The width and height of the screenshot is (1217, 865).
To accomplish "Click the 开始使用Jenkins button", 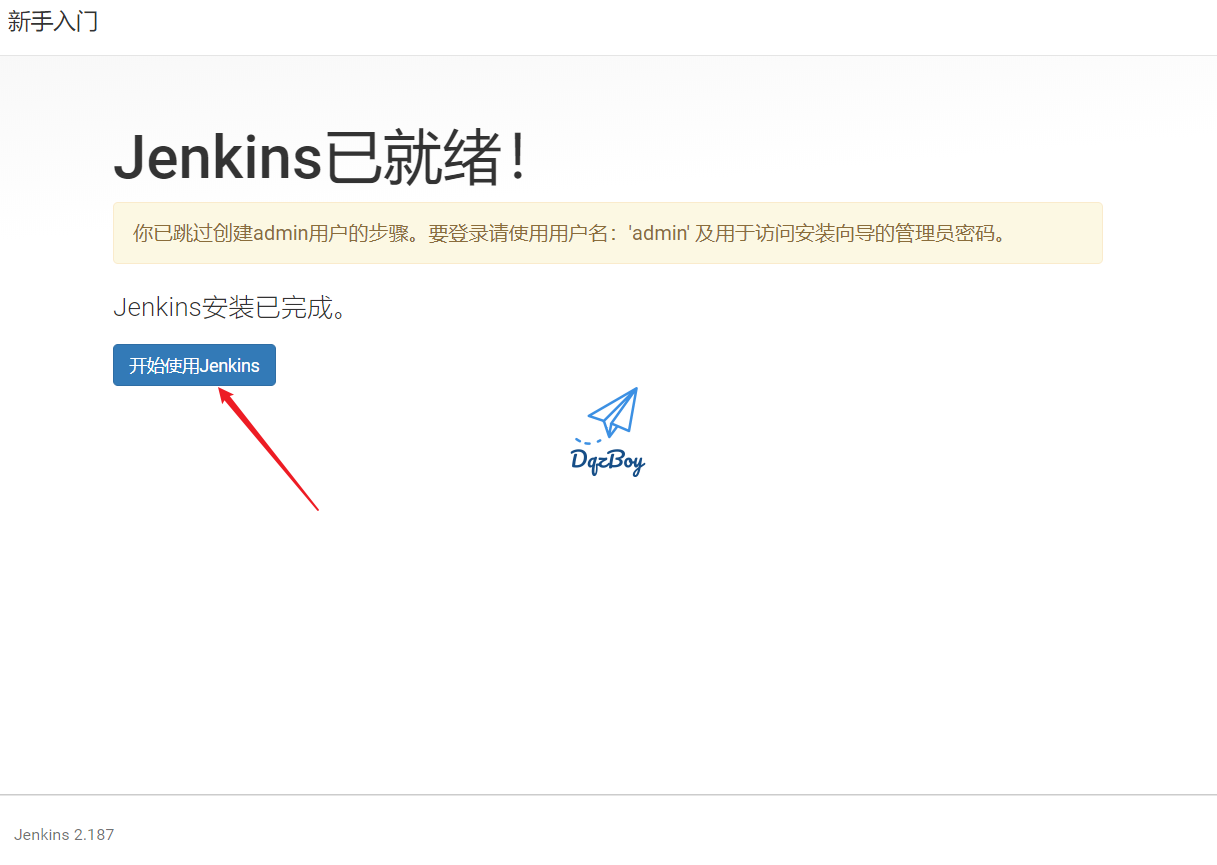I will 194,365.
